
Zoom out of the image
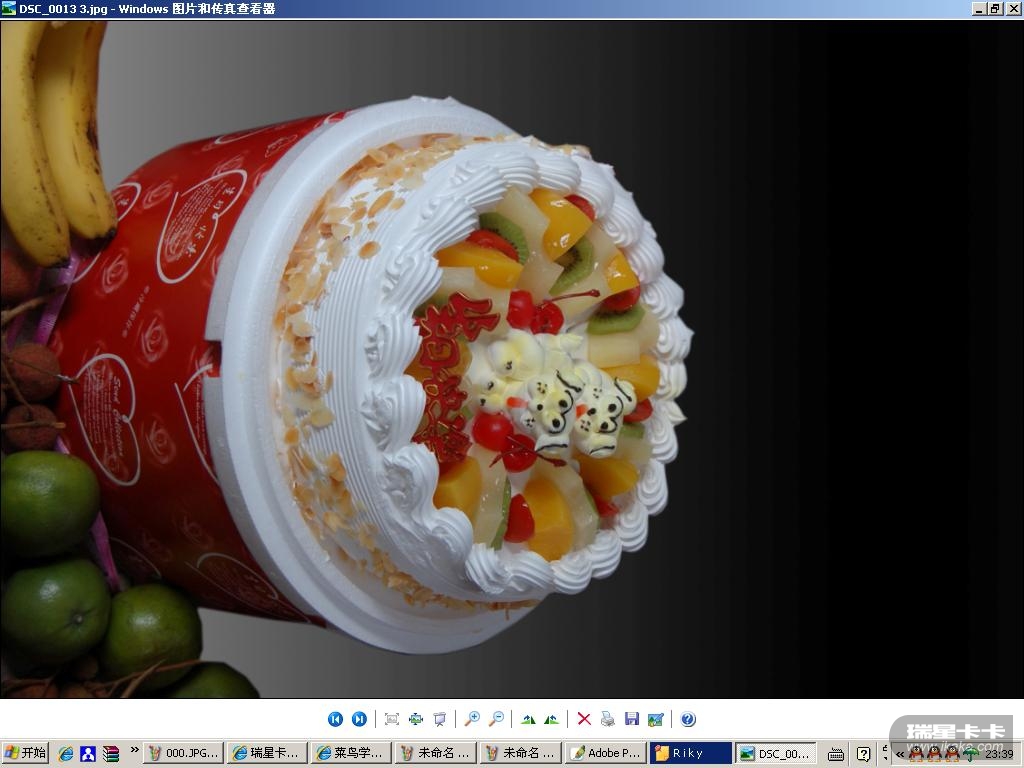496,719
